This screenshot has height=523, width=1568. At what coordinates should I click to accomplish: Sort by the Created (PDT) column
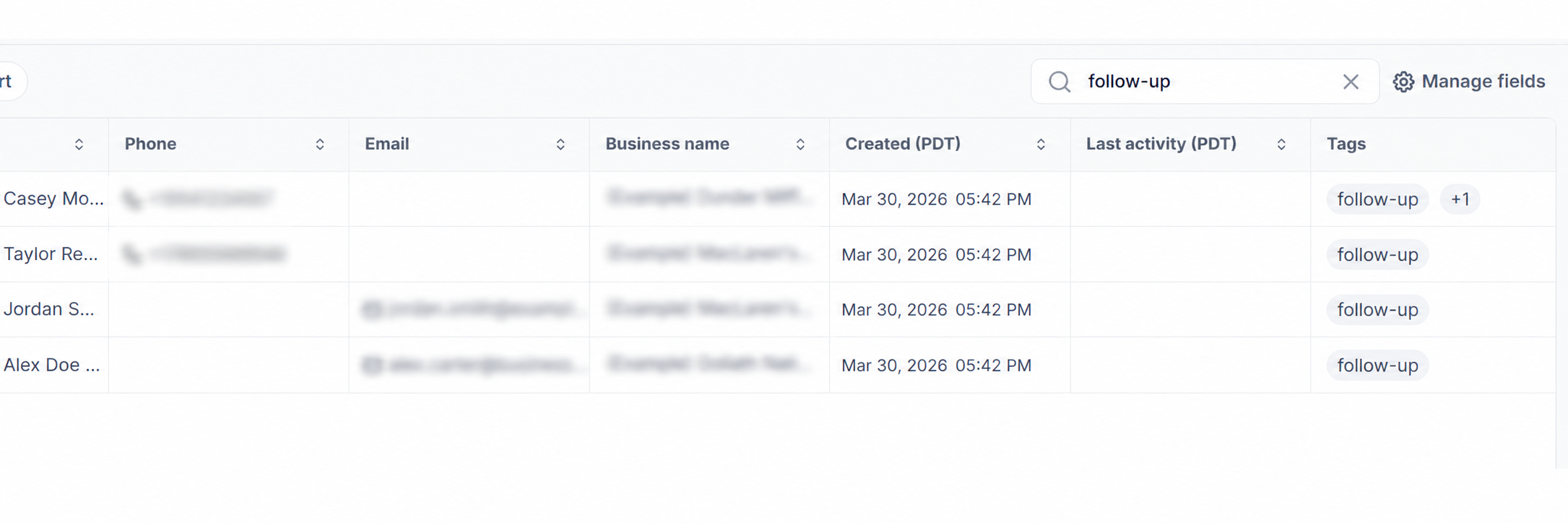point(1041,144)
